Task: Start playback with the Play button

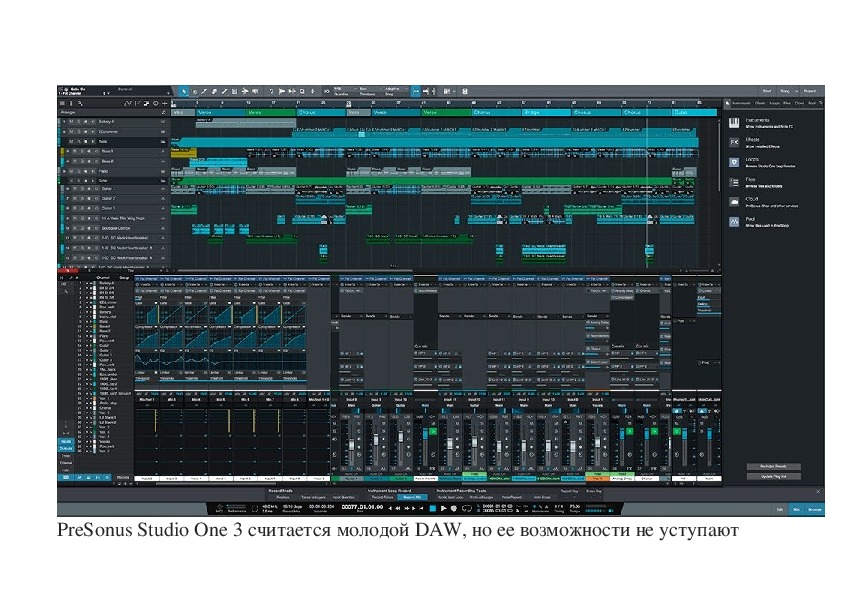Action: click(444, 508)
